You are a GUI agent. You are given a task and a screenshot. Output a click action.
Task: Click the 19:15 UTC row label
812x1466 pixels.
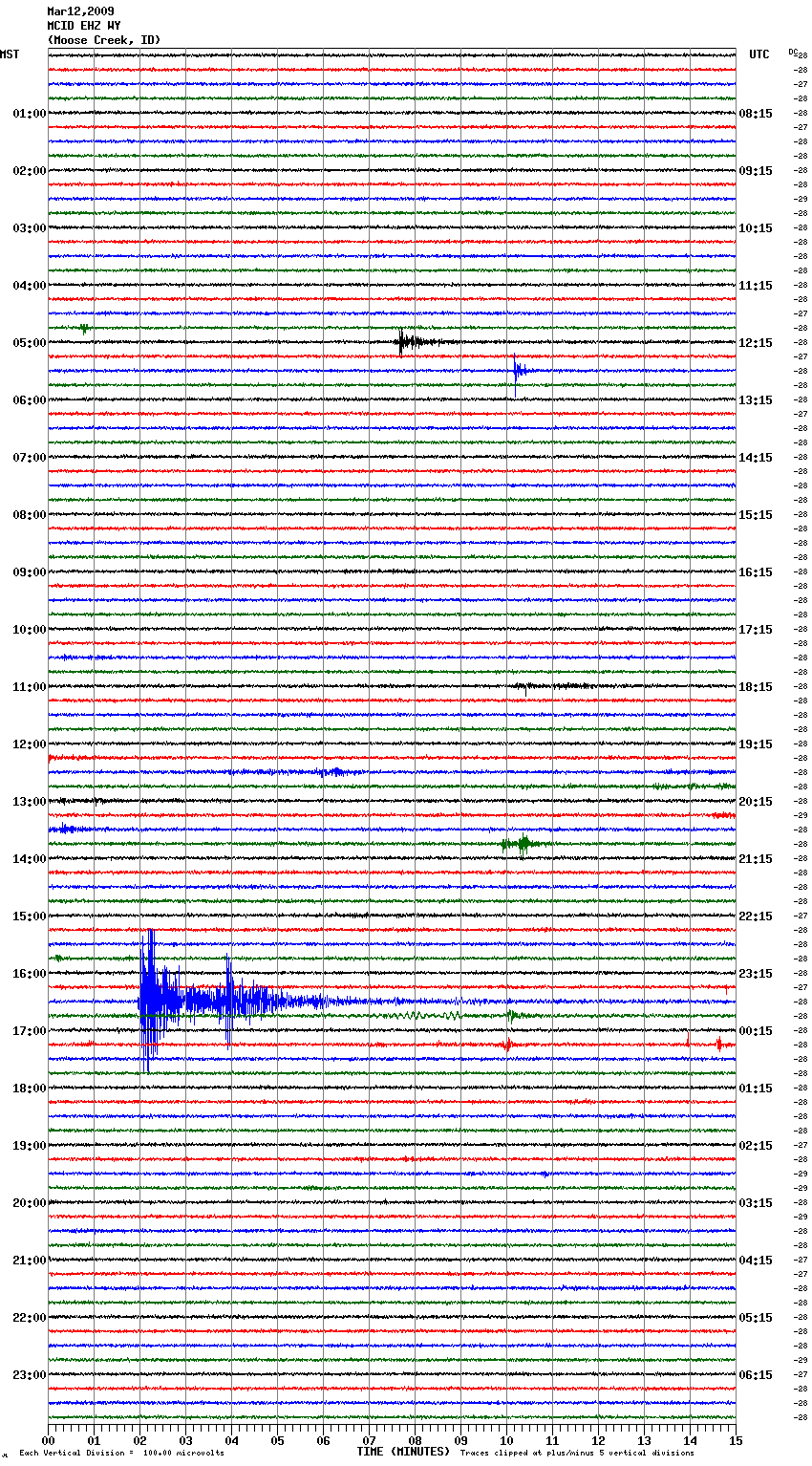click(x=756, y=744)
